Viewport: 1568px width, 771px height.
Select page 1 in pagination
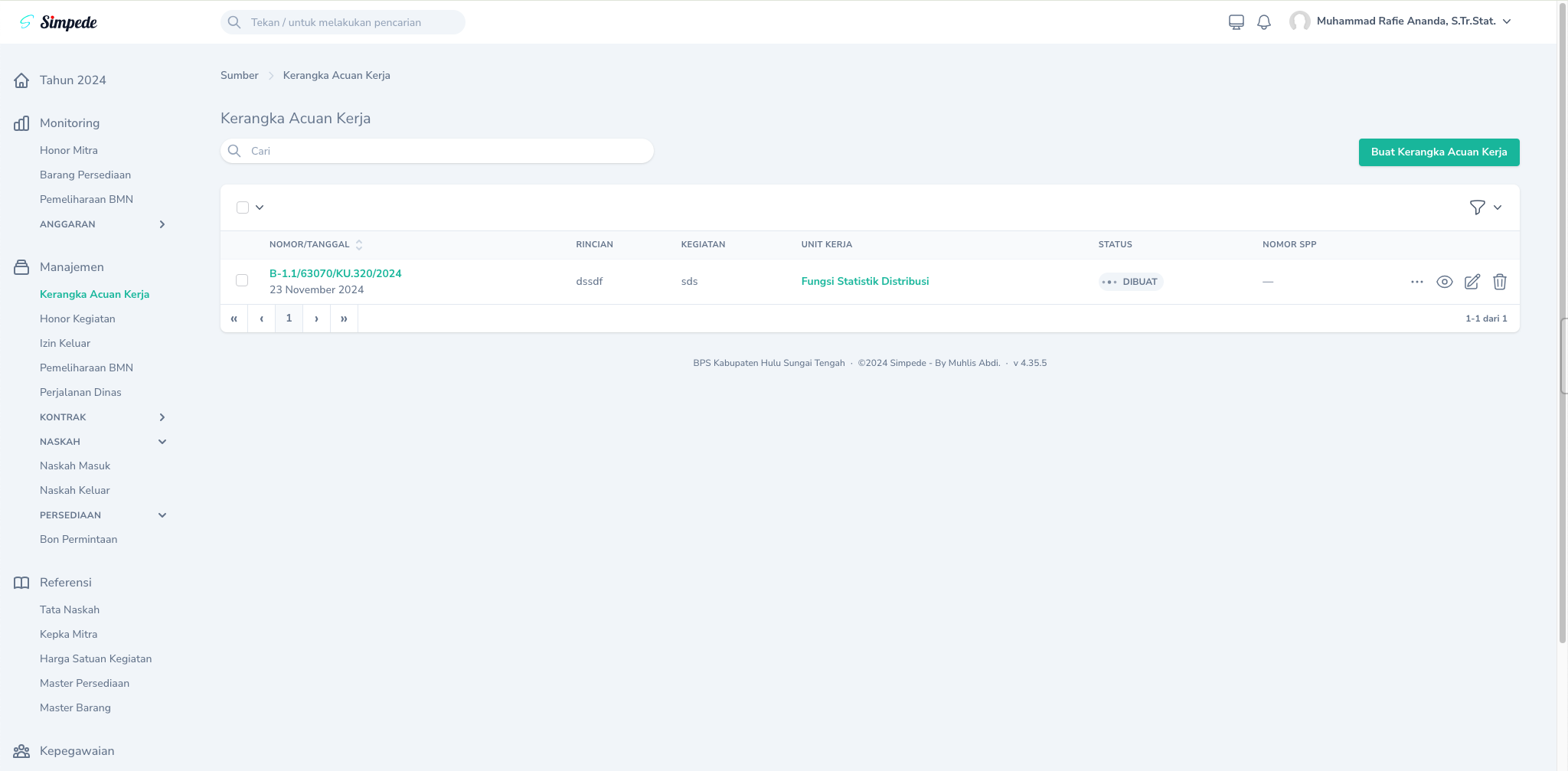289,319
